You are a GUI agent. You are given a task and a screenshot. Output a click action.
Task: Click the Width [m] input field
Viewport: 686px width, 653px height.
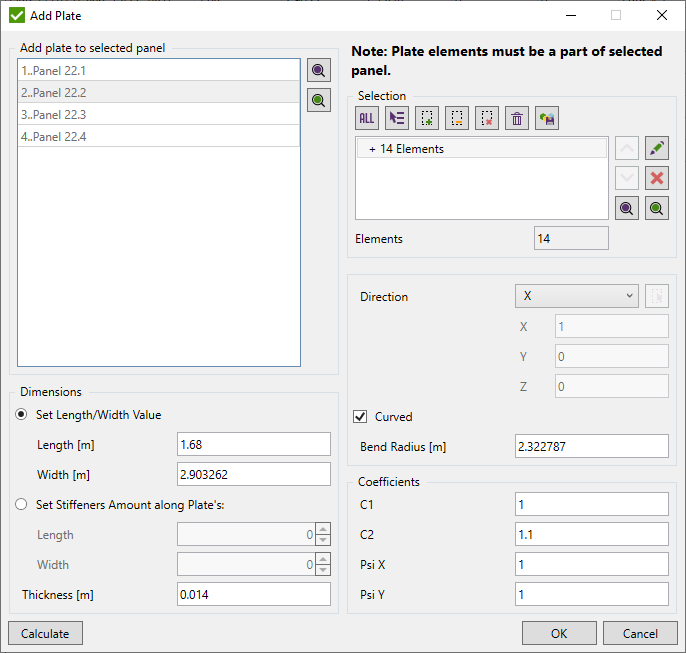(x=254, y=474)
